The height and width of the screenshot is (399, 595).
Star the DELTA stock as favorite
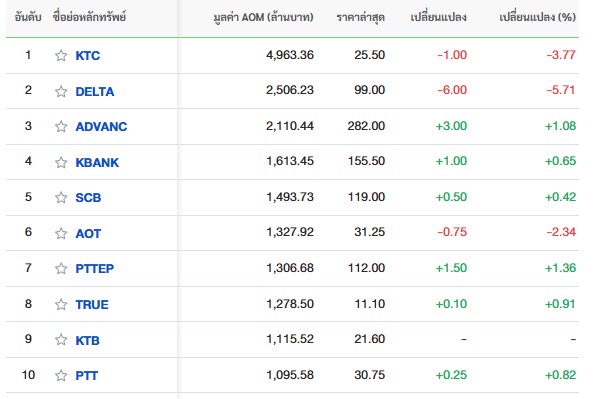61,91
